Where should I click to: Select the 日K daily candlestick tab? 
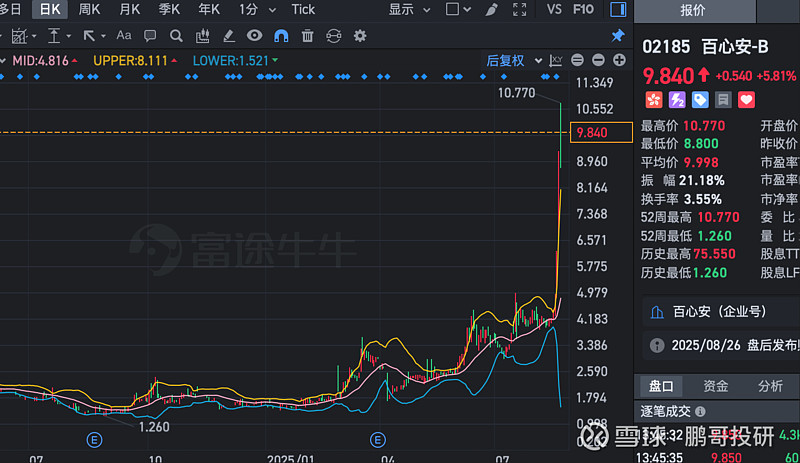(x=49, y=9)
